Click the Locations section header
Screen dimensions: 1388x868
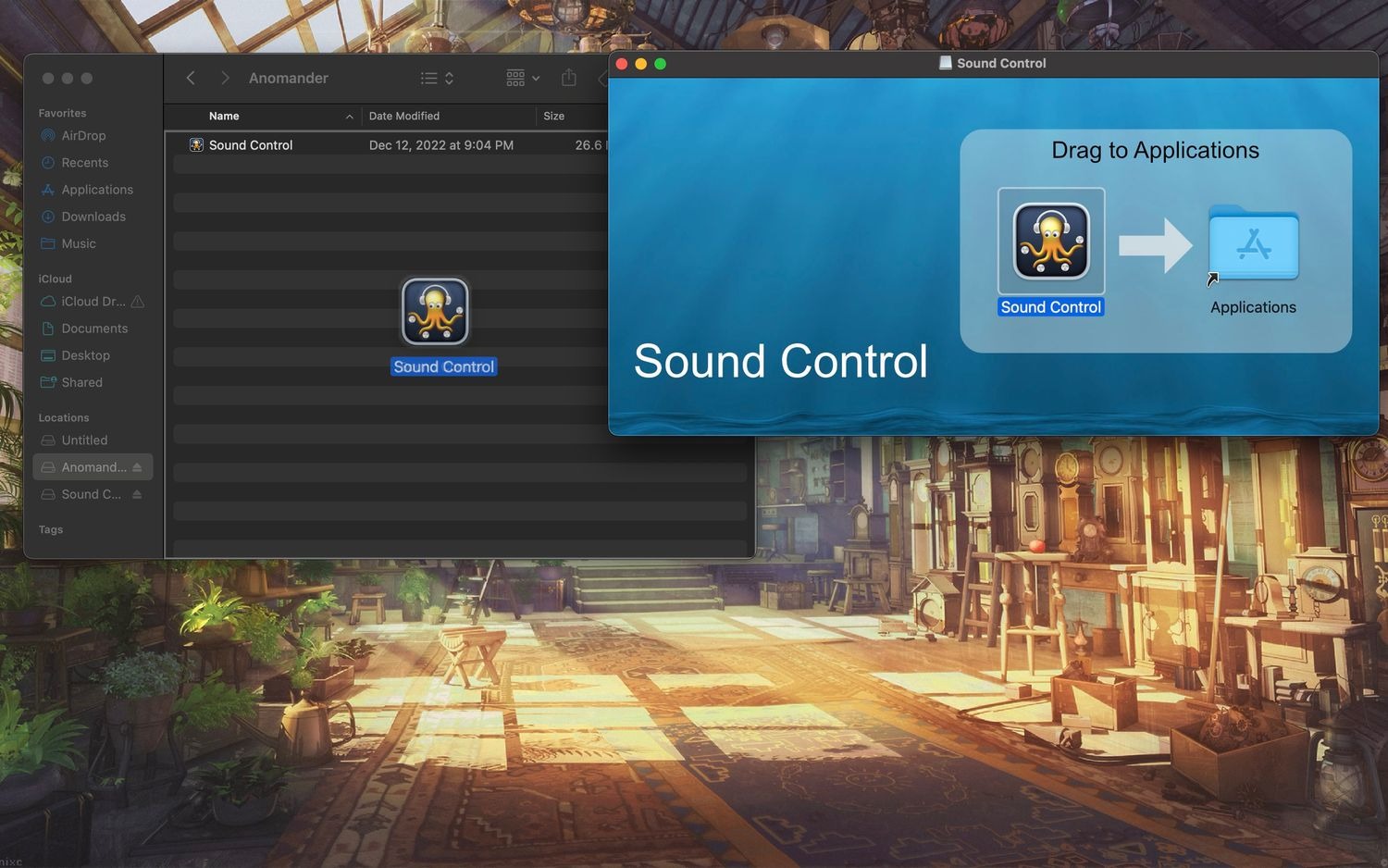(x=64, y=418)
